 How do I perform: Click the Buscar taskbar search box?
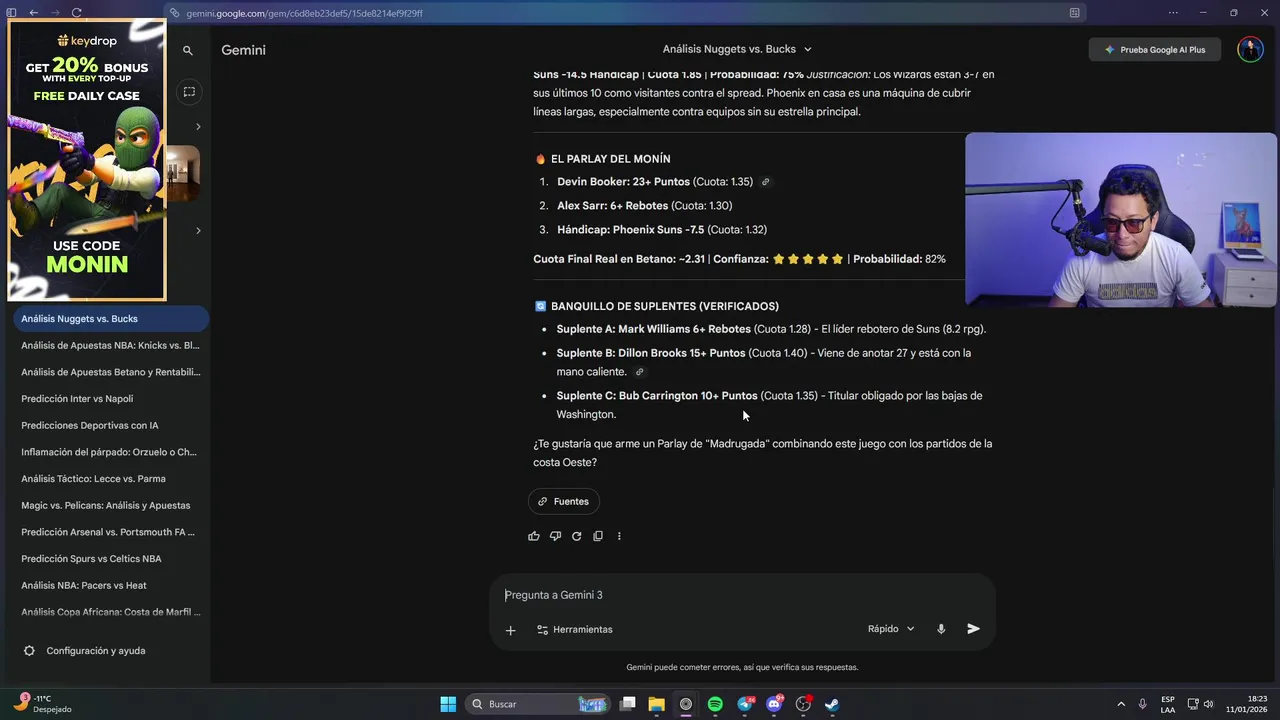(x=540, y=704)
